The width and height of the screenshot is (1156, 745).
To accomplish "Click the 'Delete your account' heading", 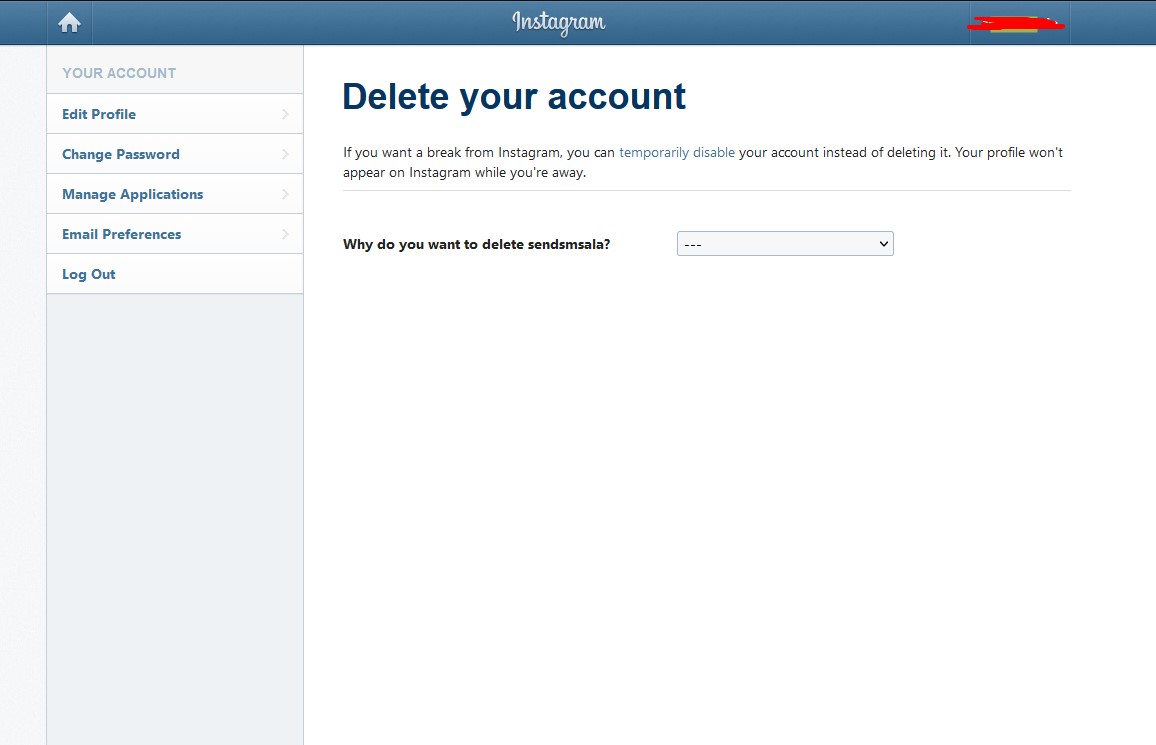I will tap(514, 97).
